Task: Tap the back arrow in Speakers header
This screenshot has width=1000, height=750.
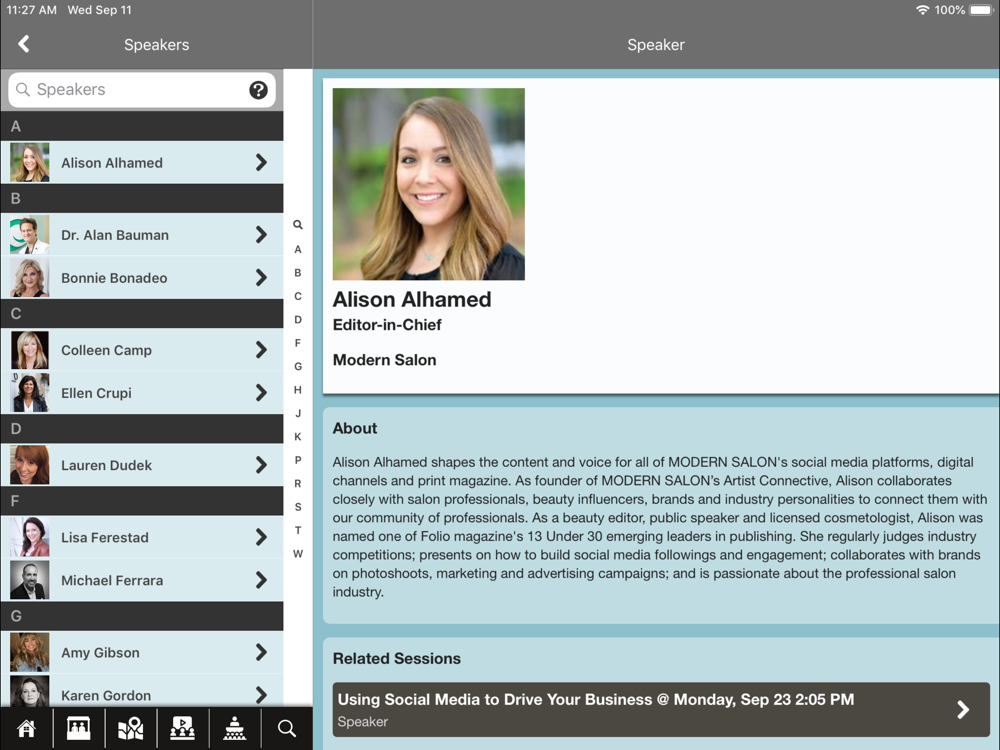Action: point(24,44)
